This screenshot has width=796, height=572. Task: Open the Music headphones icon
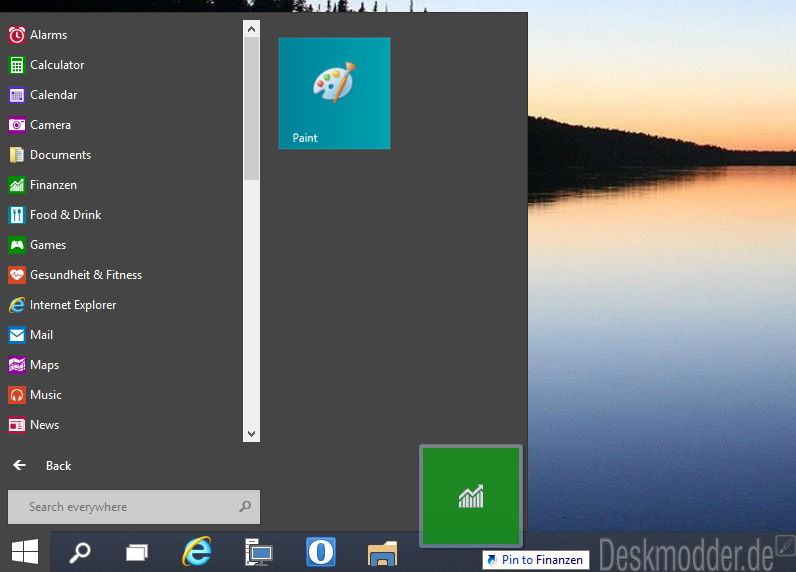(x=17, y=395)
